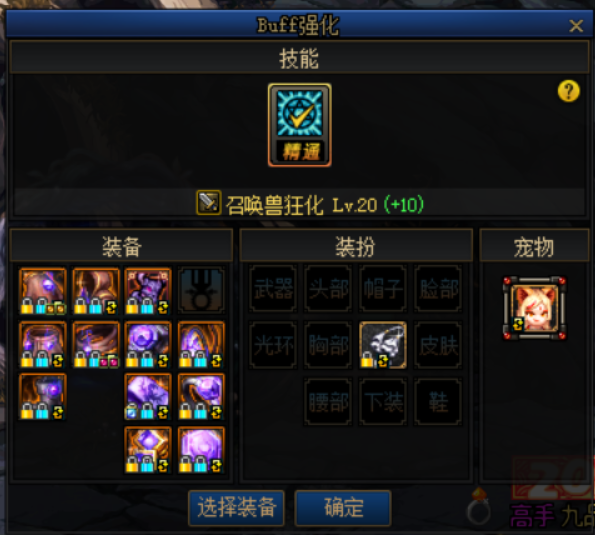Click the empty 武器 avatar slot
The width and height of the screenshot is (595, 535).
(x=273, y=288)
